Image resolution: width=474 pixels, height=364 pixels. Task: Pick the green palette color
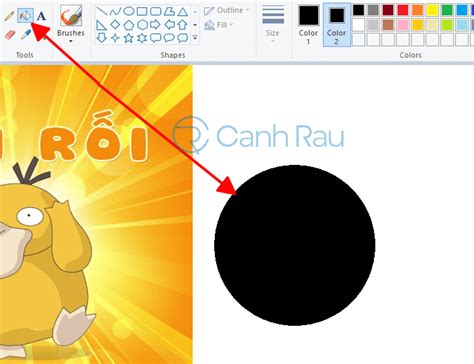pyautogui.click(x=447, y=10)
